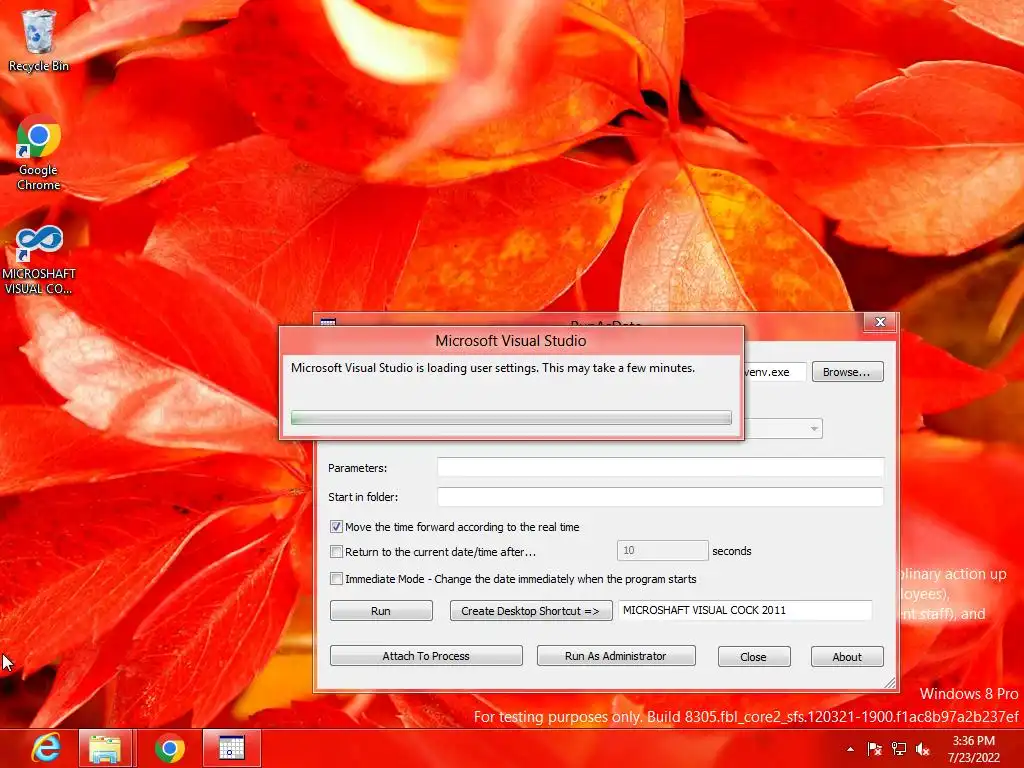The image size is (1024, 768).
Task: Open the network tray icon
Action: coord(899,749)
